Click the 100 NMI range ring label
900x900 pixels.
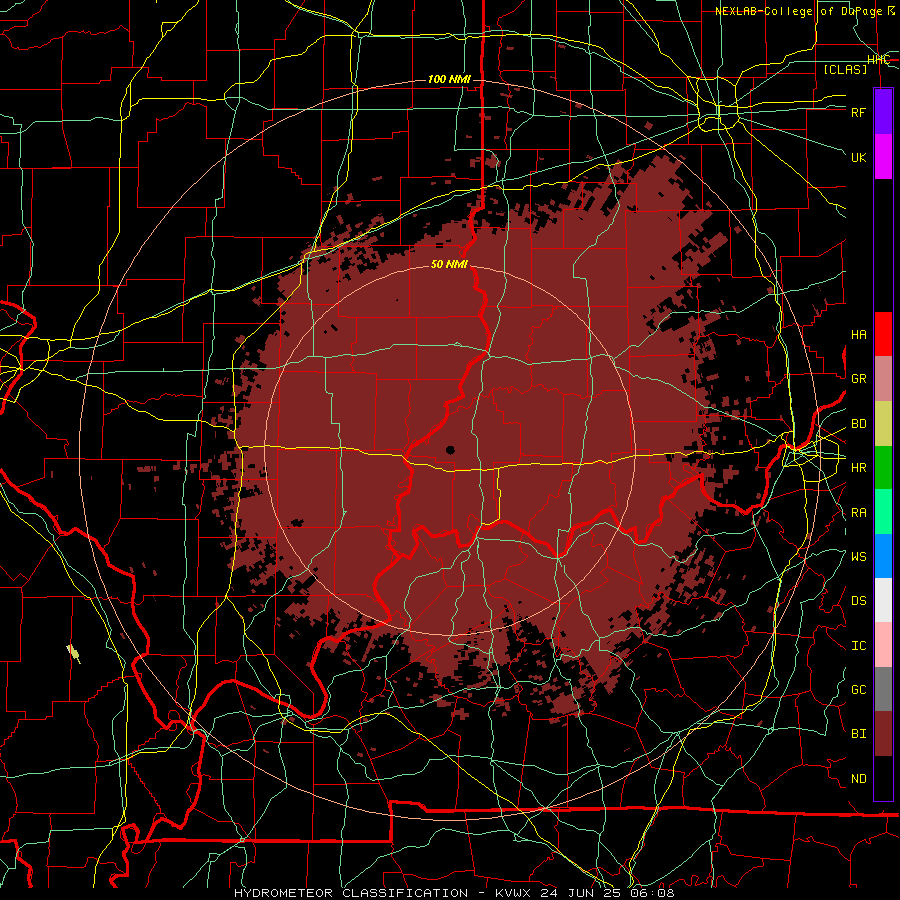pos(449,79)
